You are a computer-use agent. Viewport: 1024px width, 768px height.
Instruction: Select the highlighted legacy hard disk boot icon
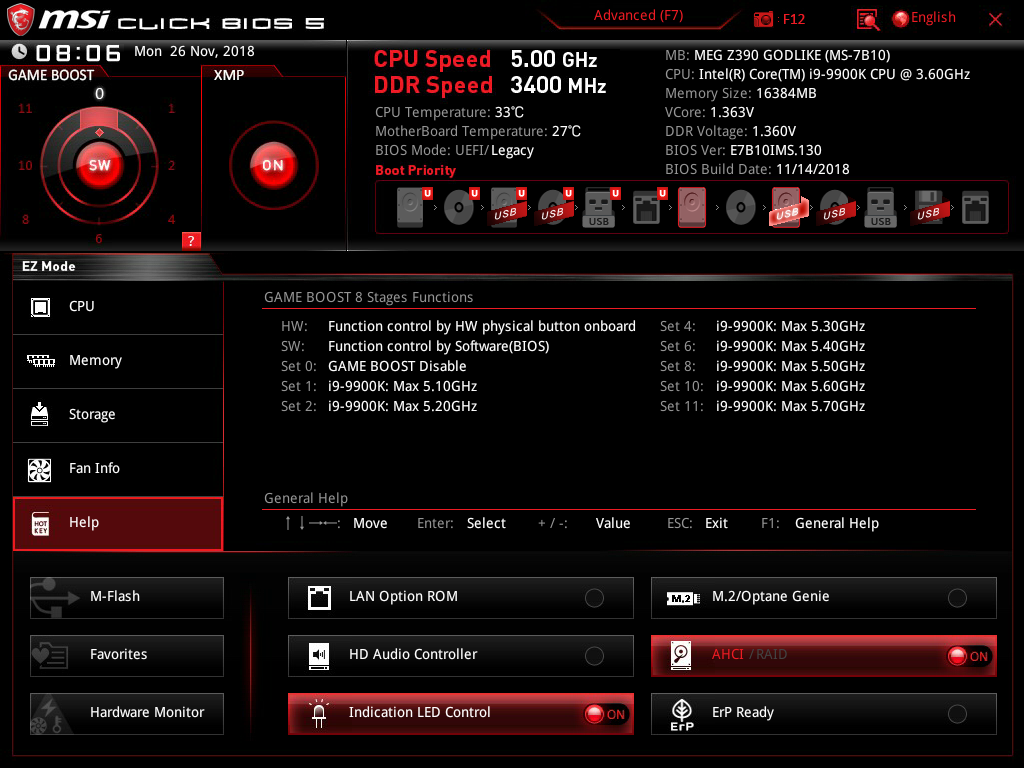(x=692, y=208)
